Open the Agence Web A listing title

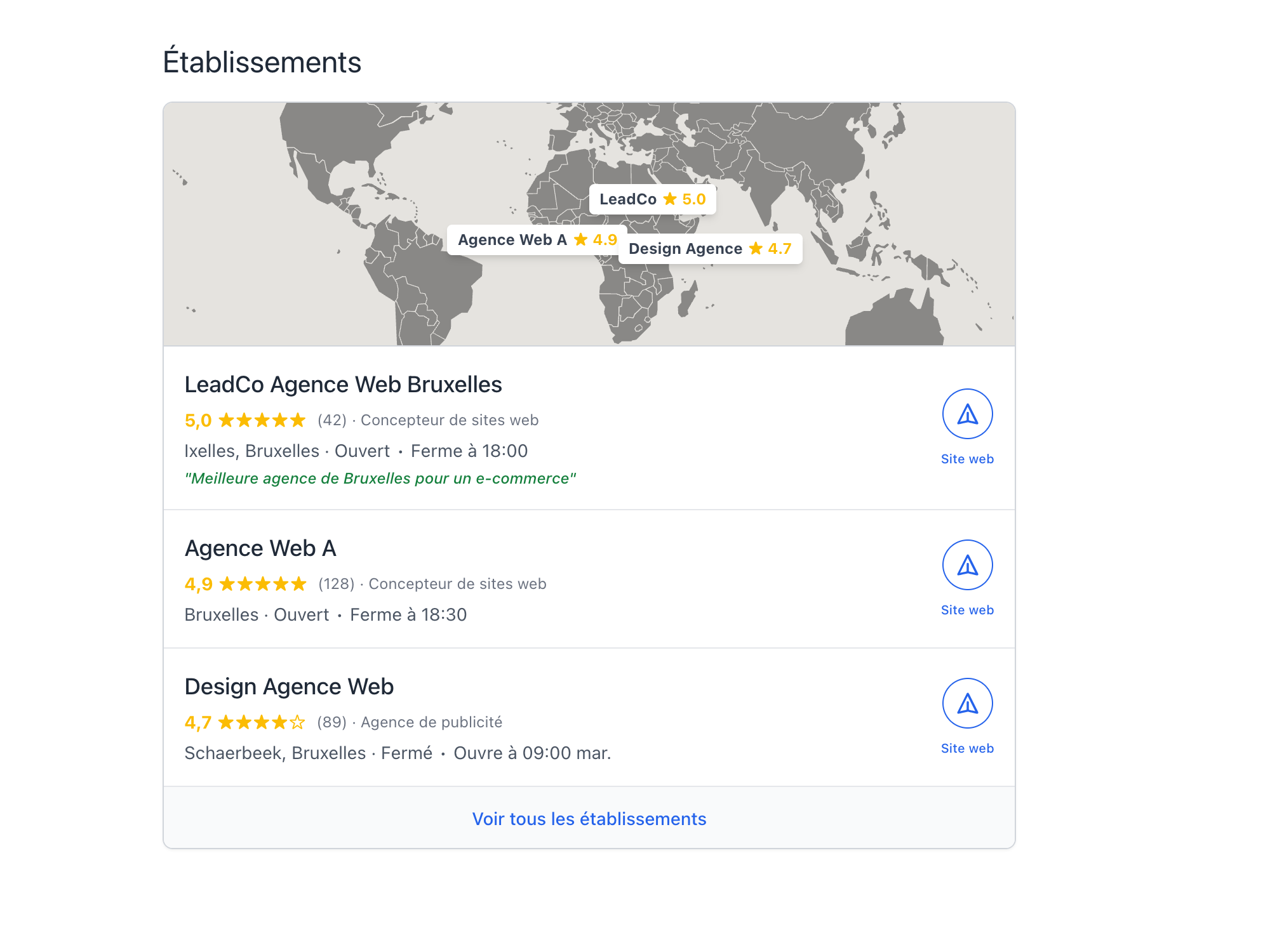click(x=260, y=548)
